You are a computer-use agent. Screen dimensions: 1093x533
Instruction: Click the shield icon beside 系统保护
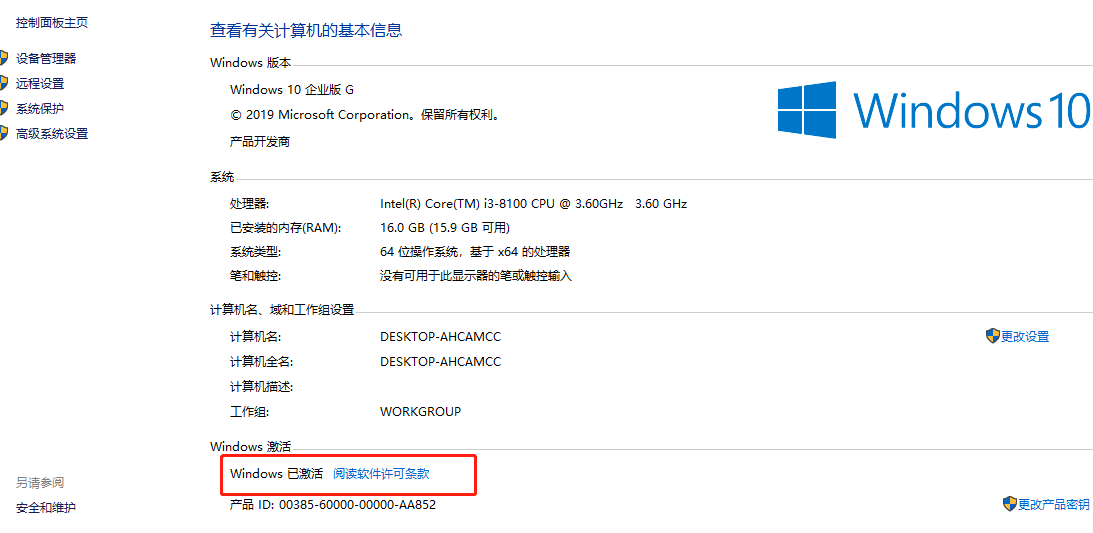tap(3, 109)
